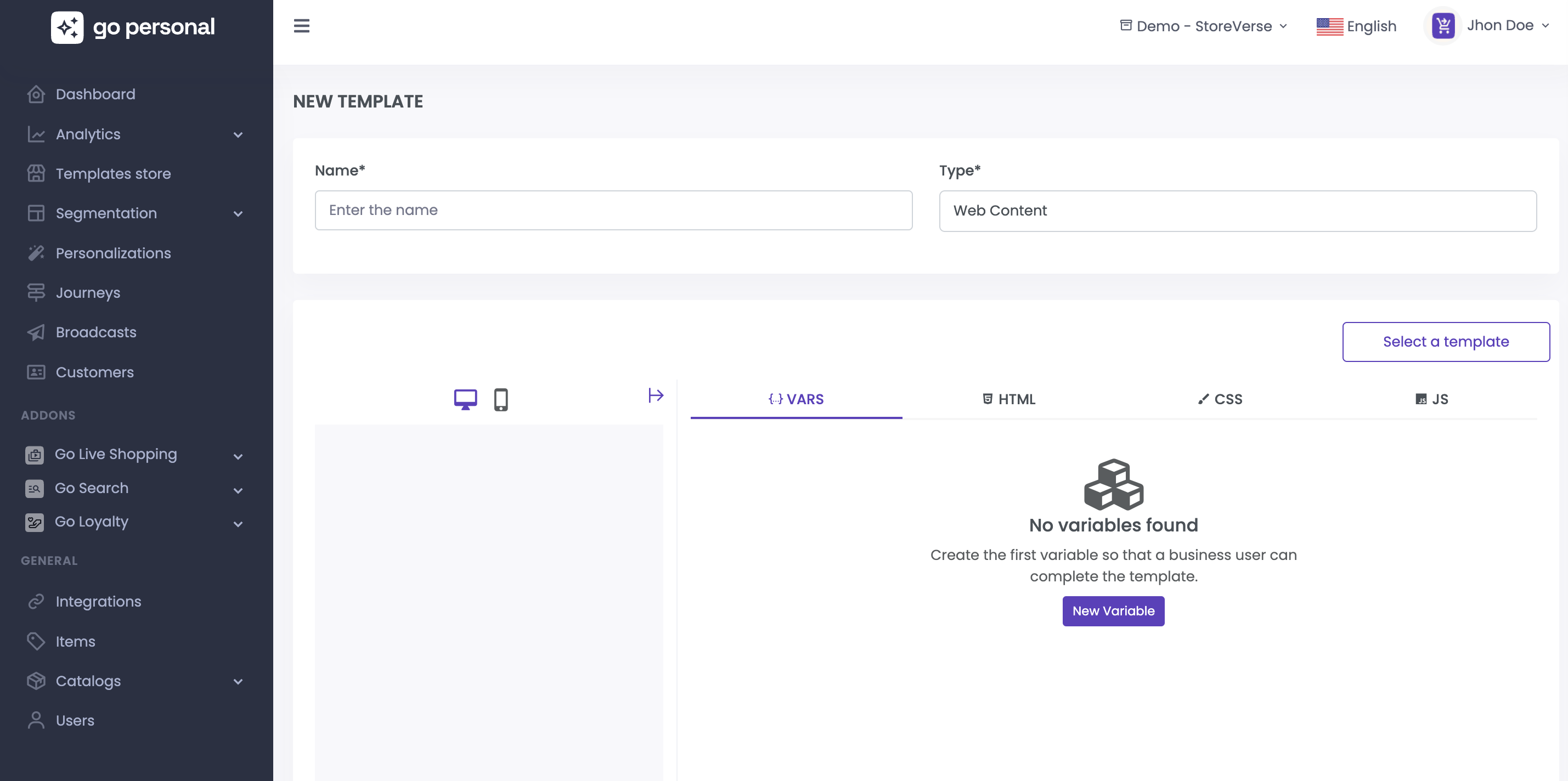Open Dashboard from sidebar home icon
The image size is (1568, 781).
click(x=36, y=94)
